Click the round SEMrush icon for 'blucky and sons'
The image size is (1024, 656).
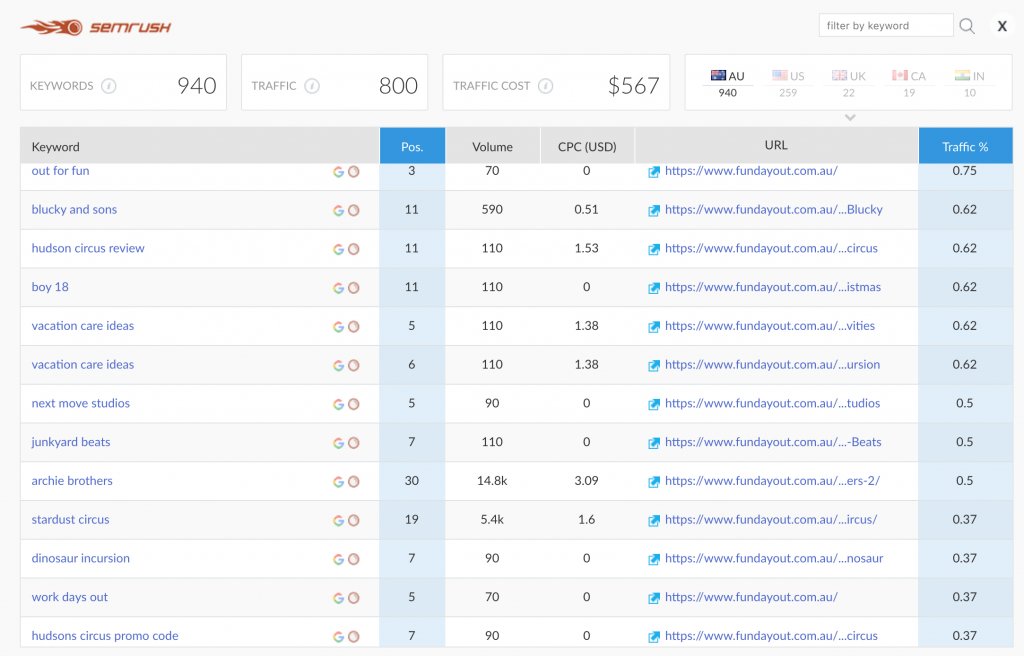pyautogui.click(x=353, y=210)
